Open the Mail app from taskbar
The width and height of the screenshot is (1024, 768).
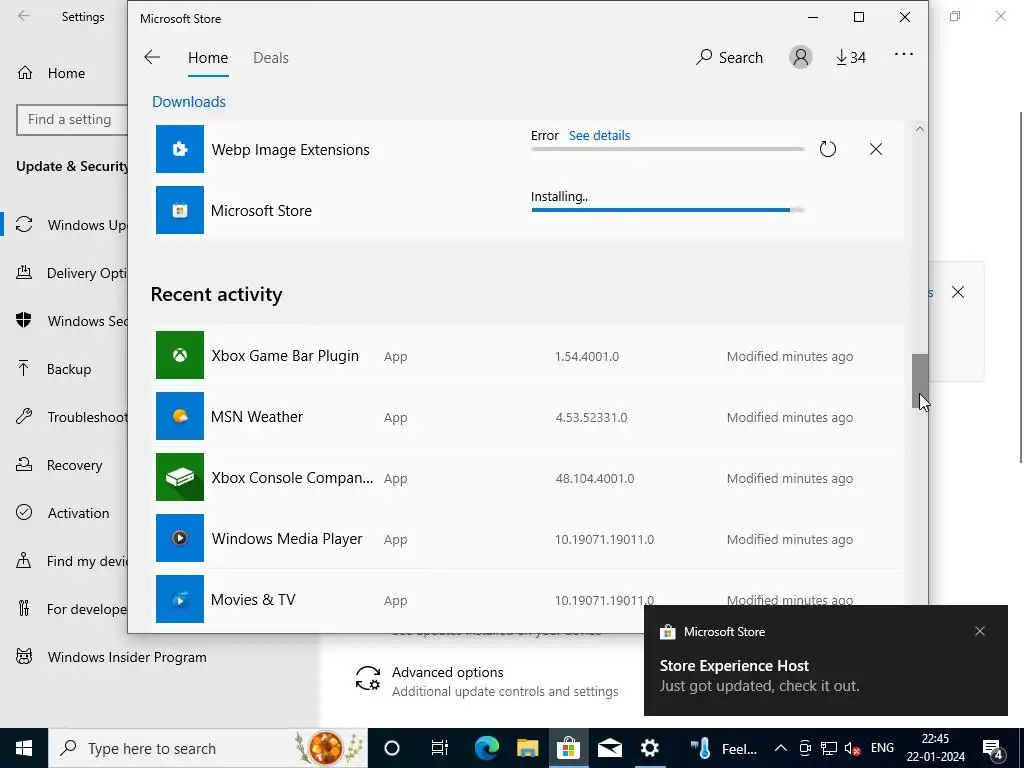click(x=609, y=748)
